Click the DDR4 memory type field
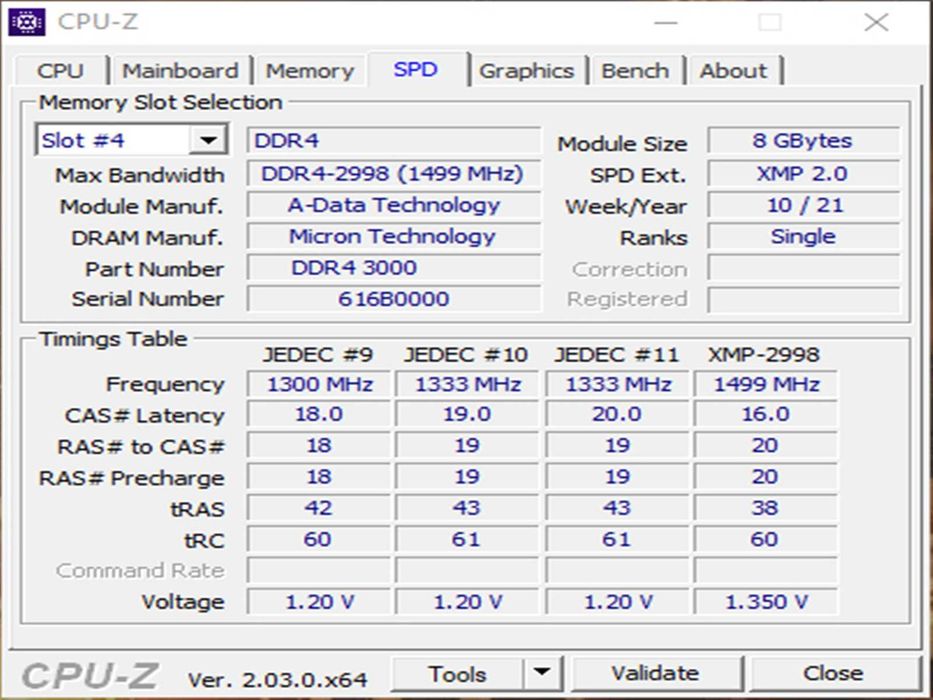This screenshot has width=933, height=700. [394, 141]
